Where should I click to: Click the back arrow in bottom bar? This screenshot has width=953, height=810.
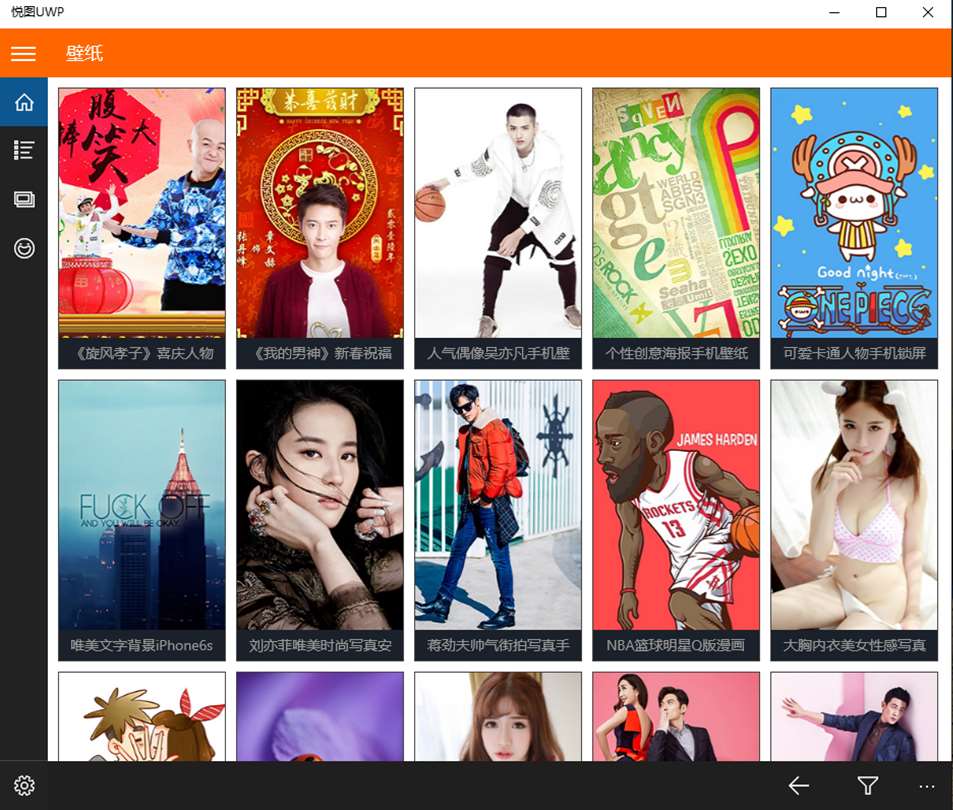pos(798,786)
